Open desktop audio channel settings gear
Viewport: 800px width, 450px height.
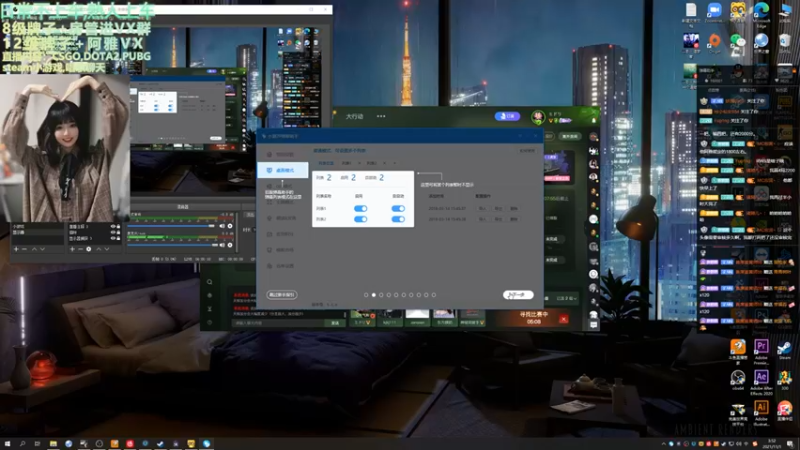230,226
